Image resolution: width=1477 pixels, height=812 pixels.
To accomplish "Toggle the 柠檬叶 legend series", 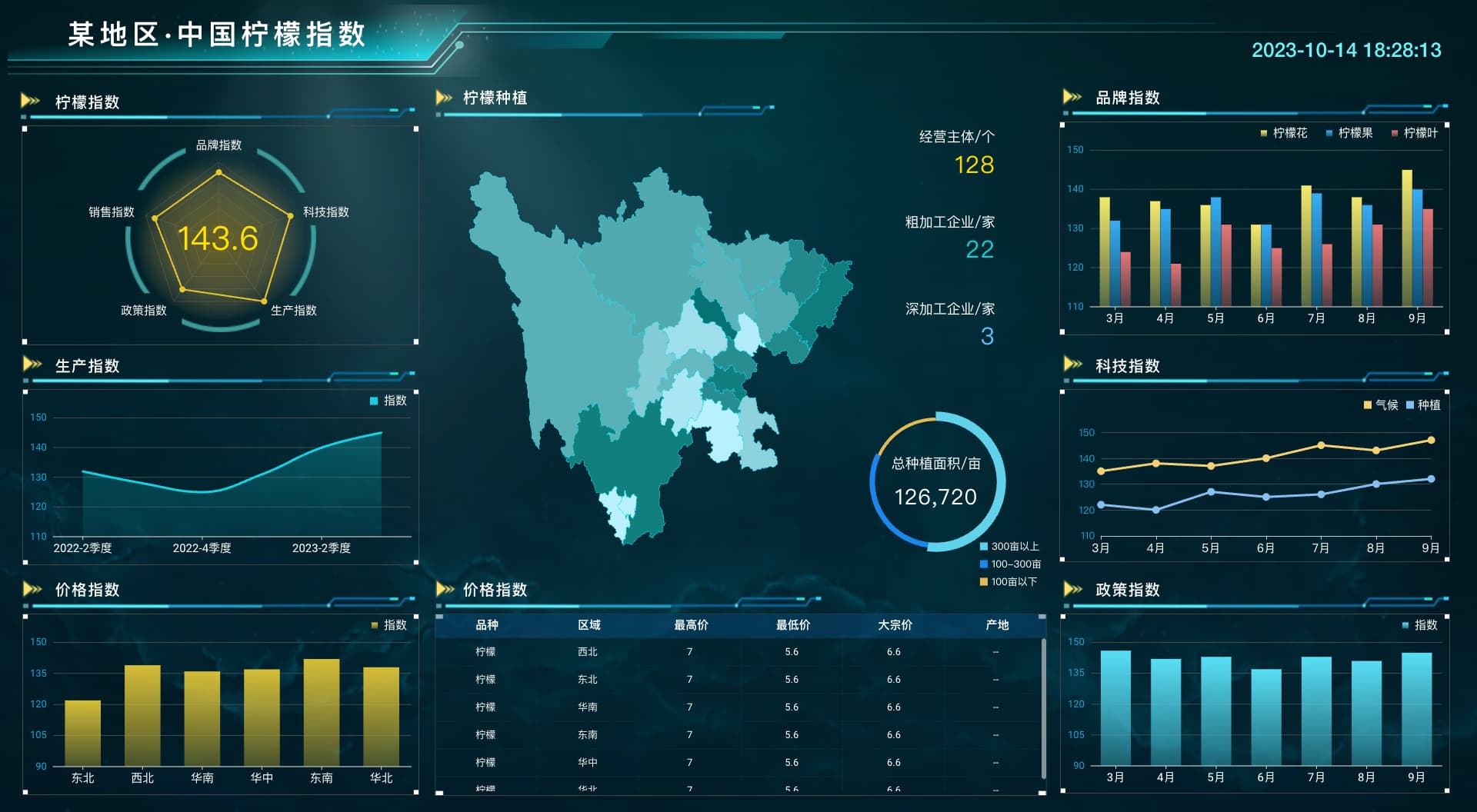I will [1414, 133].
